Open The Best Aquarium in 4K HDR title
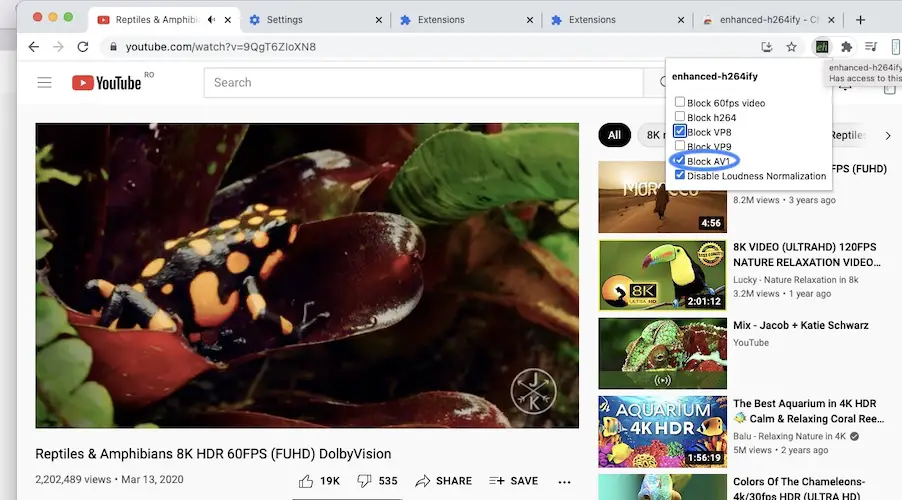Viewport: 902px width, 500px height. (x=808, y=411)
